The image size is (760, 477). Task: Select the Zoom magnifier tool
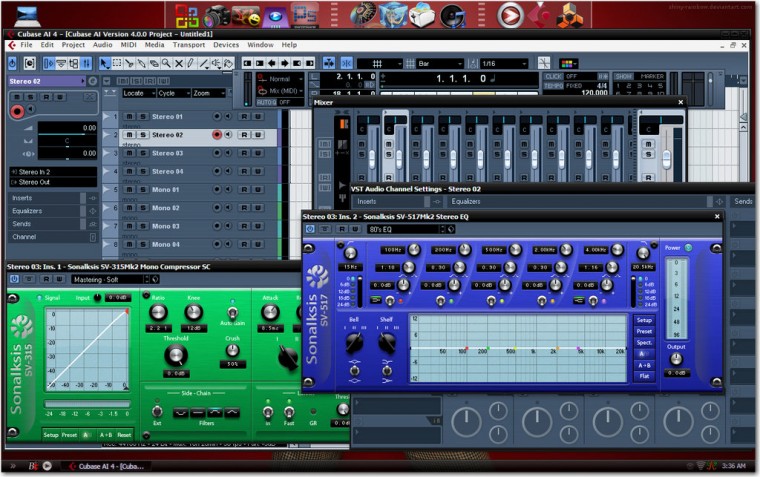166,64
